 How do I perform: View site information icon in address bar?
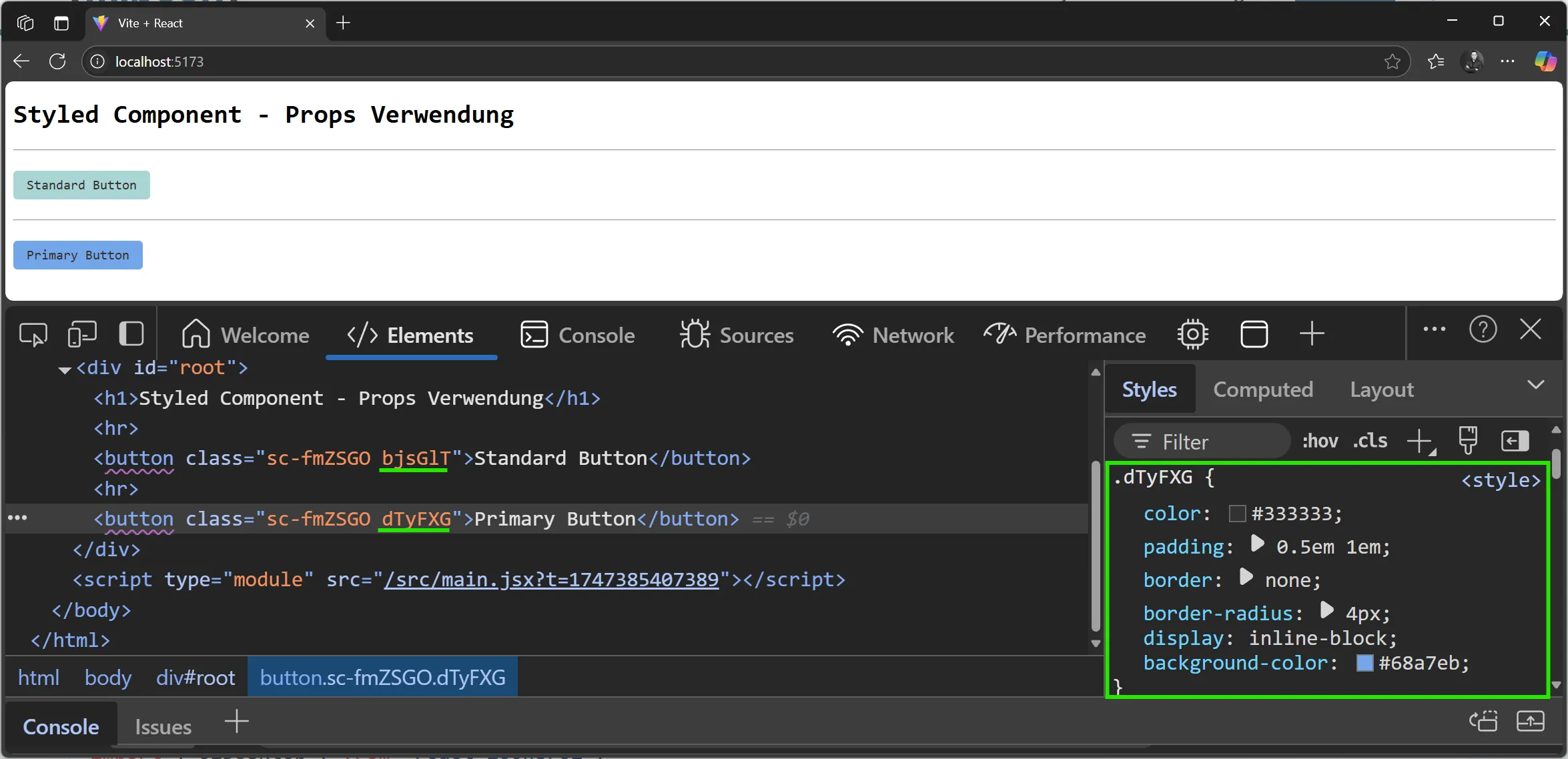(97, 61)
